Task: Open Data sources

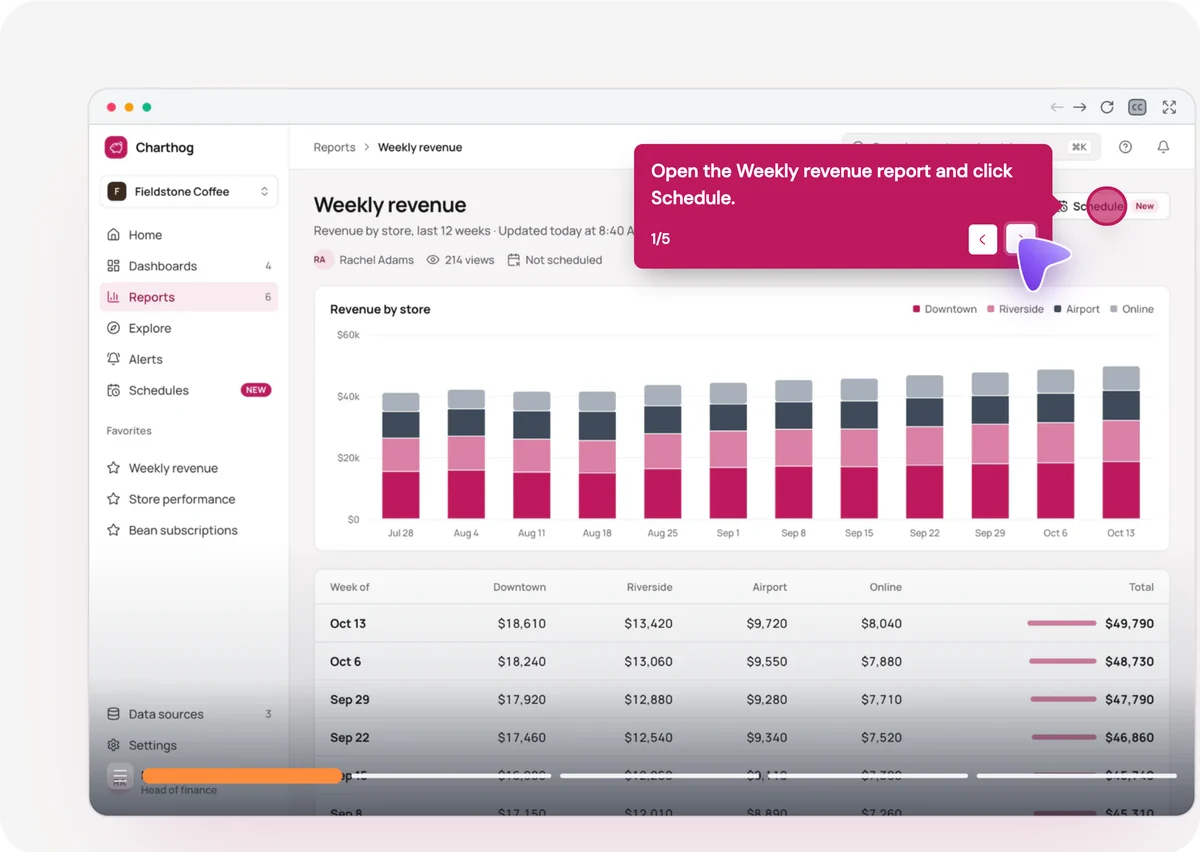Action: pyautogui.click(x=189, y=714)
